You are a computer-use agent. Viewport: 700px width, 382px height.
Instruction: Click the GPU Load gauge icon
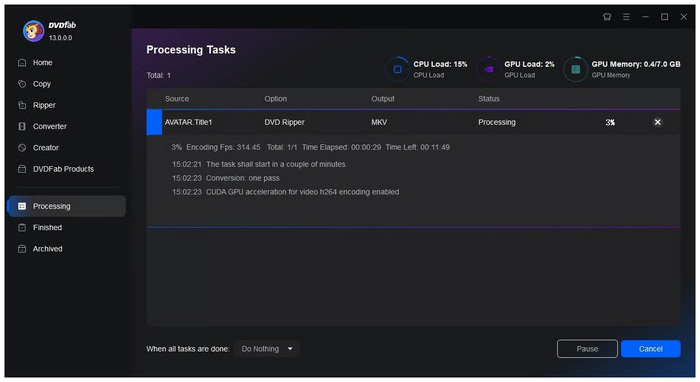[x=488, y=69]
